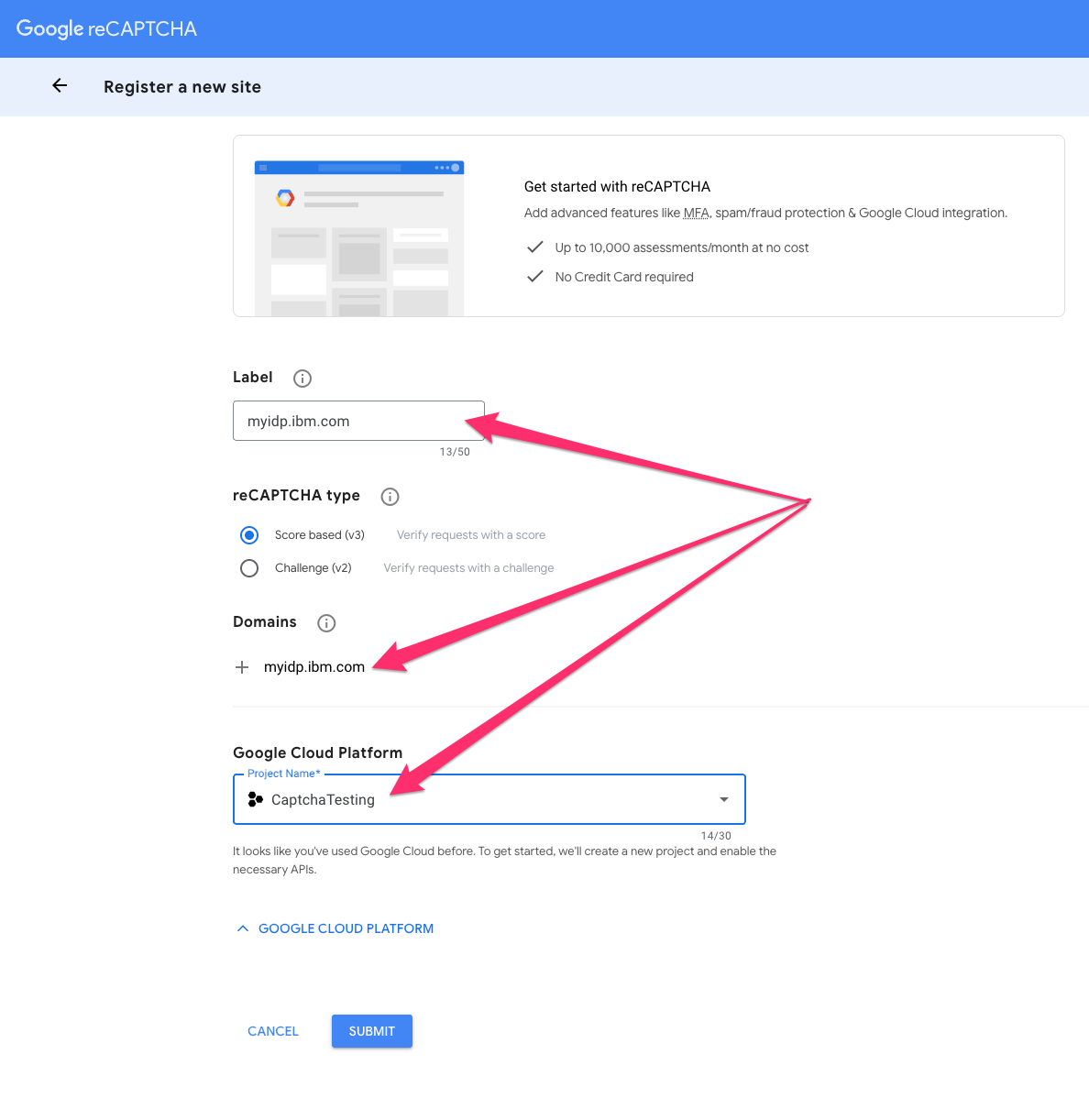Viewport: 1089px width, 1120px height.
Task: Open the Label info icon
Action: click(x=302, y=379)
